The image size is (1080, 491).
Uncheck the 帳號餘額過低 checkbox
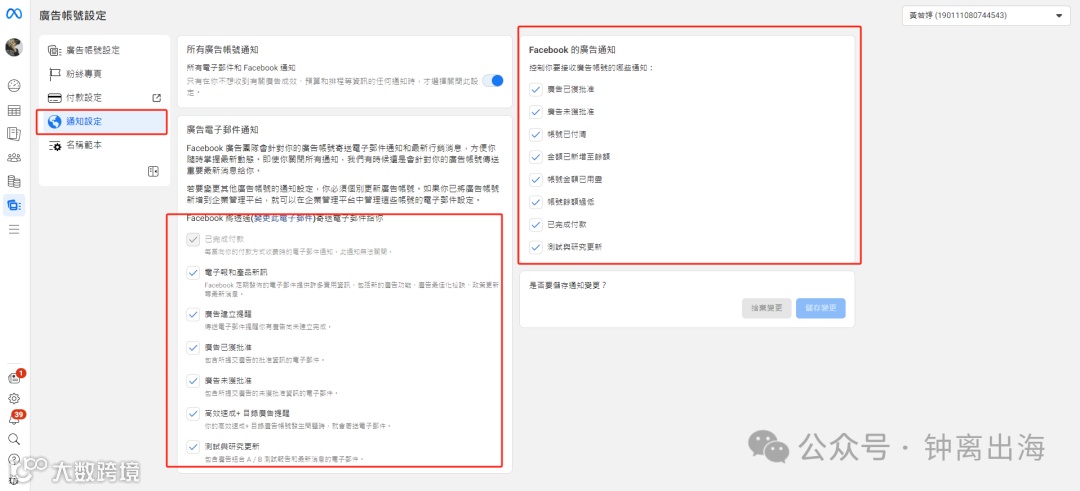point(535,202)
